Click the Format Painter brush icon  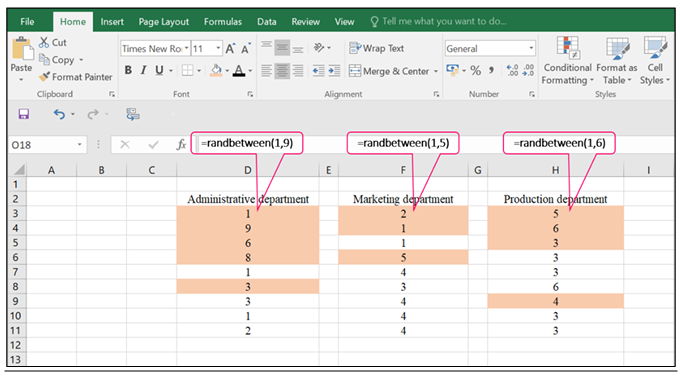tap(44, 77)
